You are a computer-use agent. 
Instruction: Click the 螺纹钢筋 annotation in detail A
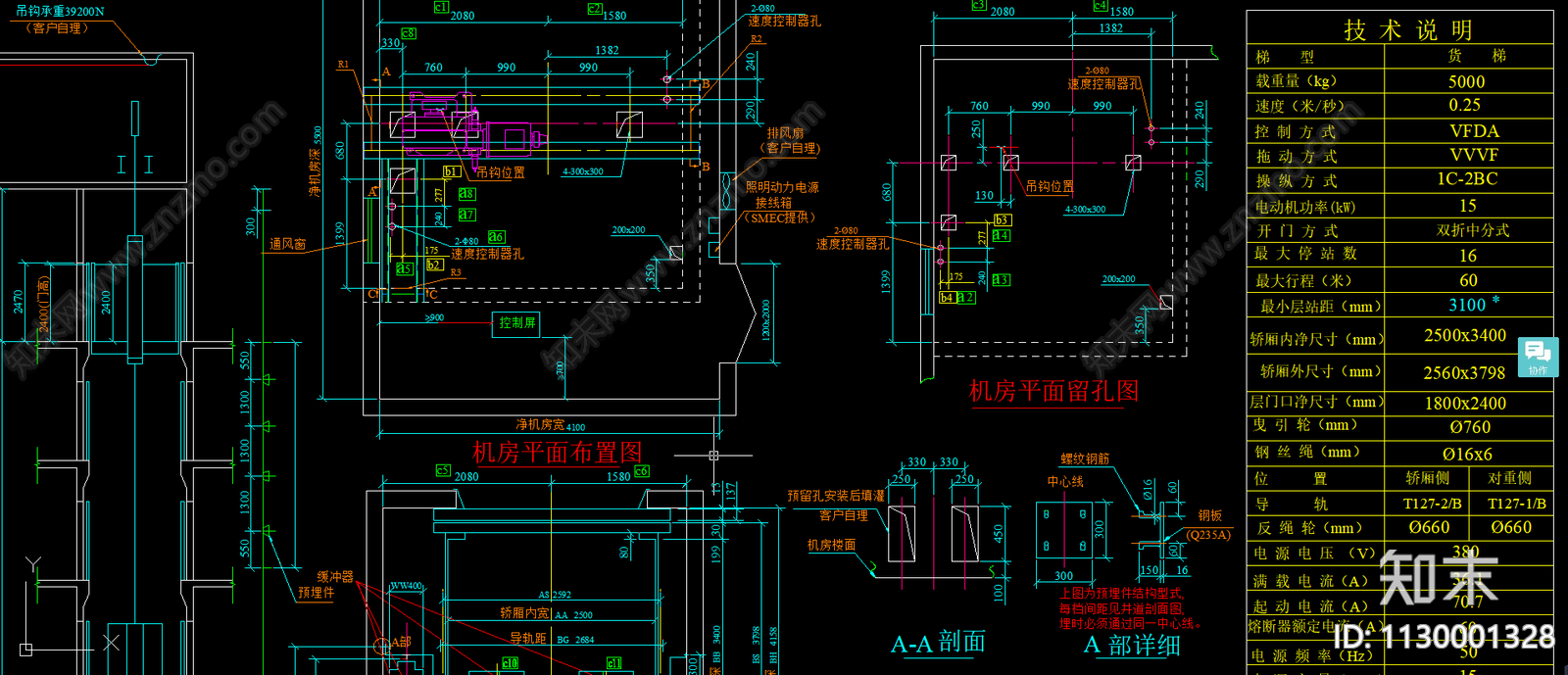pyautogui.click(x=1085, y=458)
